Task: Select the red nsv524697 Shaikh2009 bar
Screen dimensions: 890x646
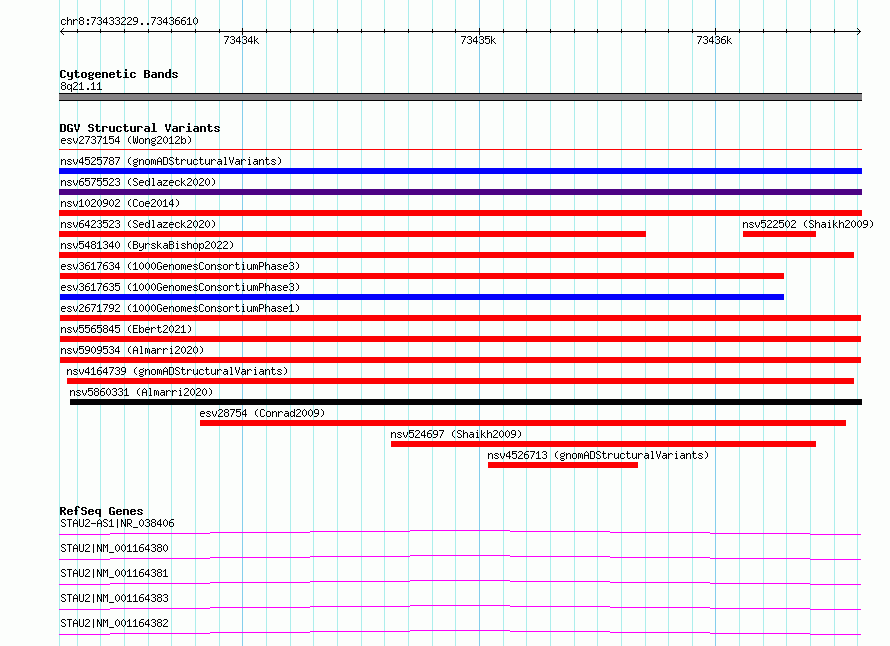Action: coord(603,444)
